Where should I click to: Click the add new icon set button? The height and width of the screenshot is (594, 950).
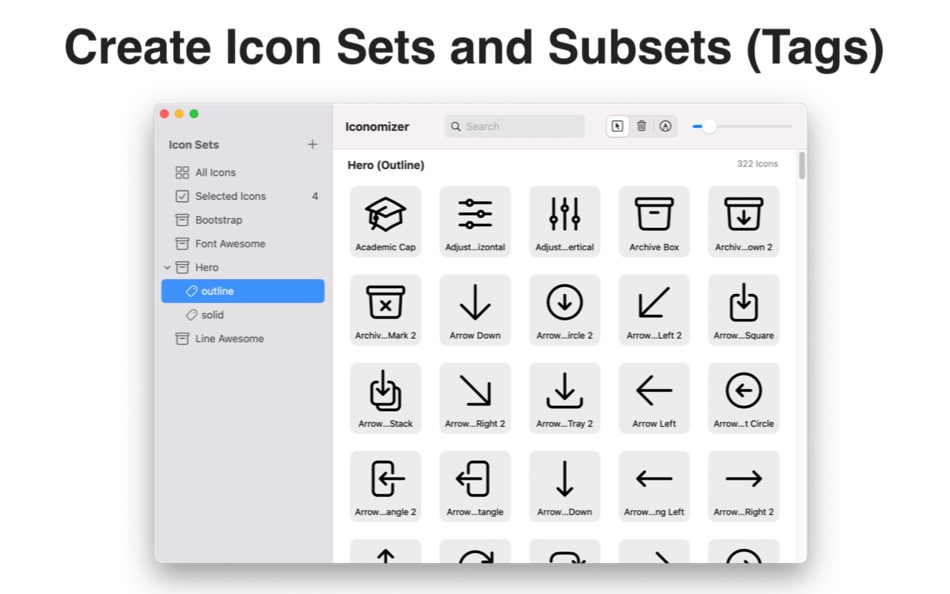(x=311, y=144)
